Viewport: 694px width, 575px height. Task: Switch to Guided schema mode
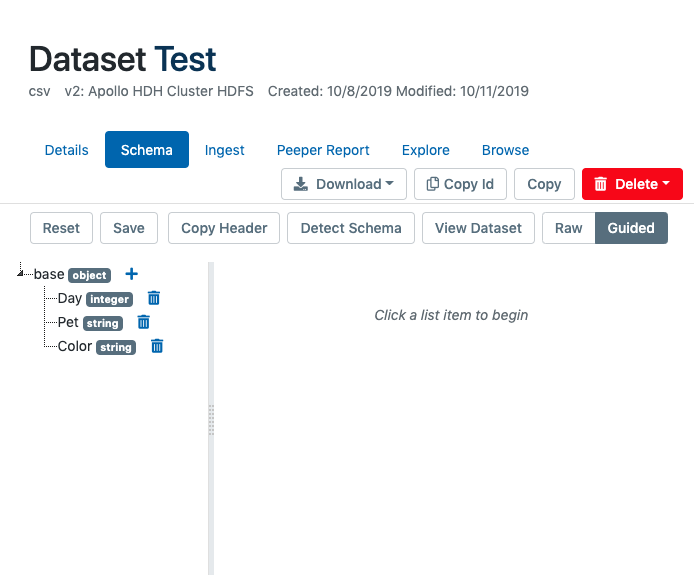(x=631, y=228)
